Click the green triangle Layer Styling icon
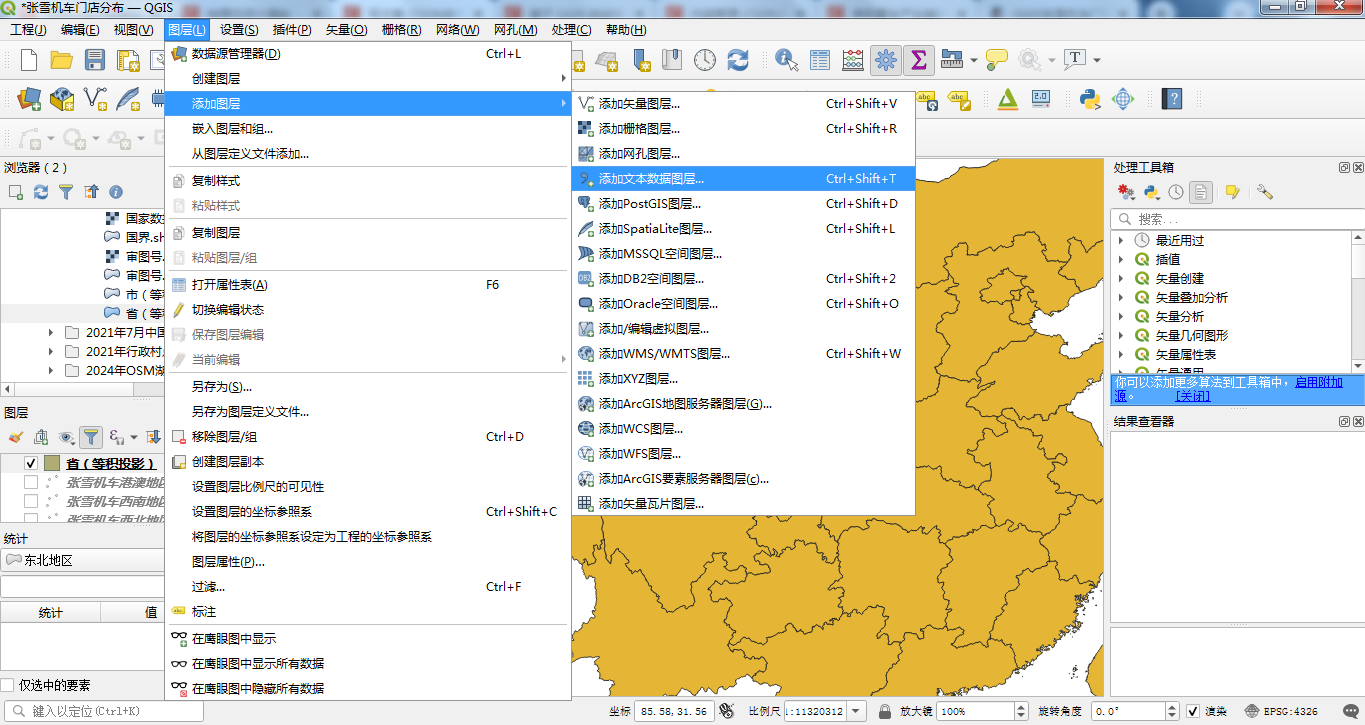This screenshot has width=1365, height=725. 1007,99
